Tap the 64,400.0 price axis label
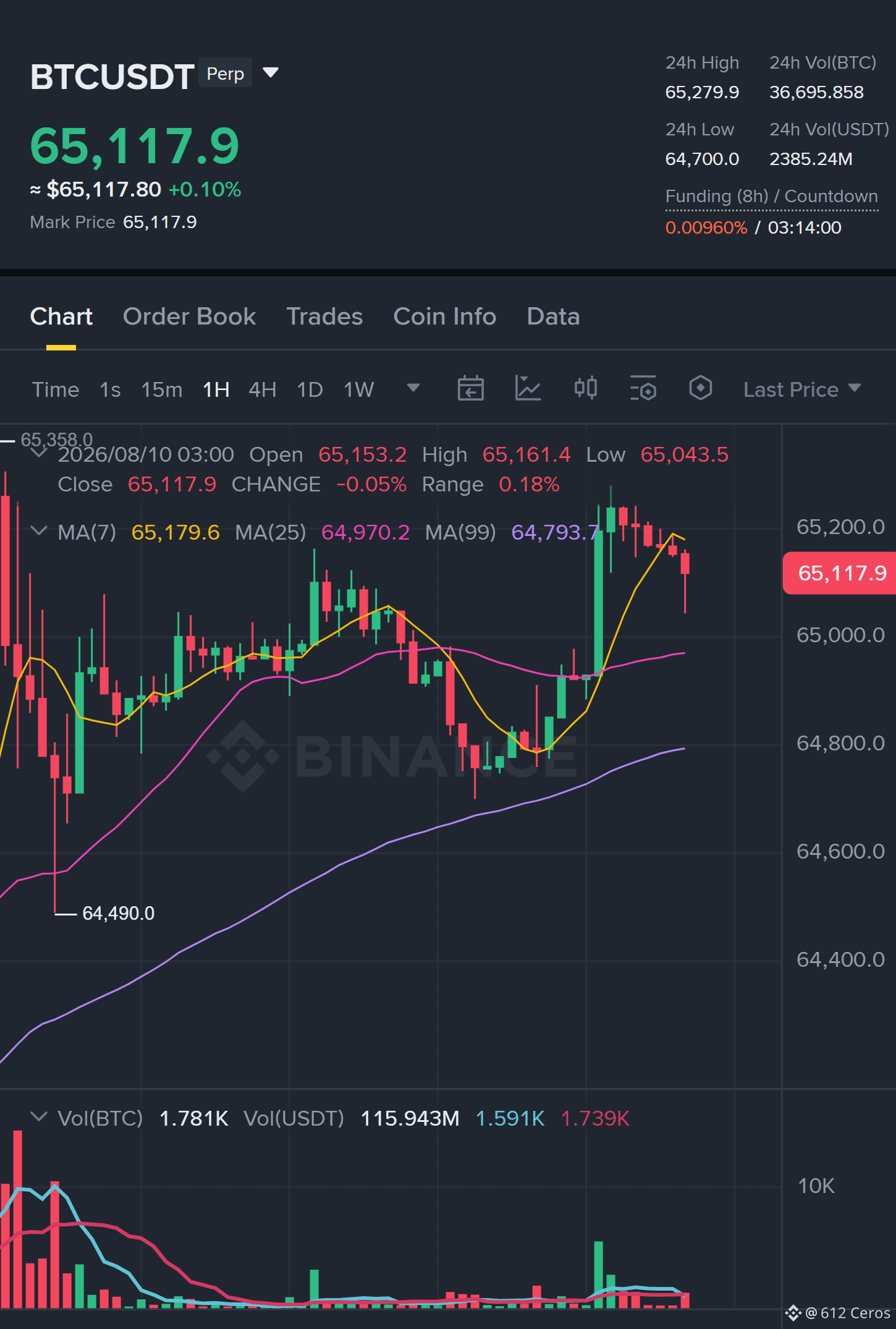Viewport: 896px width, 1329px height. point(840,959)
